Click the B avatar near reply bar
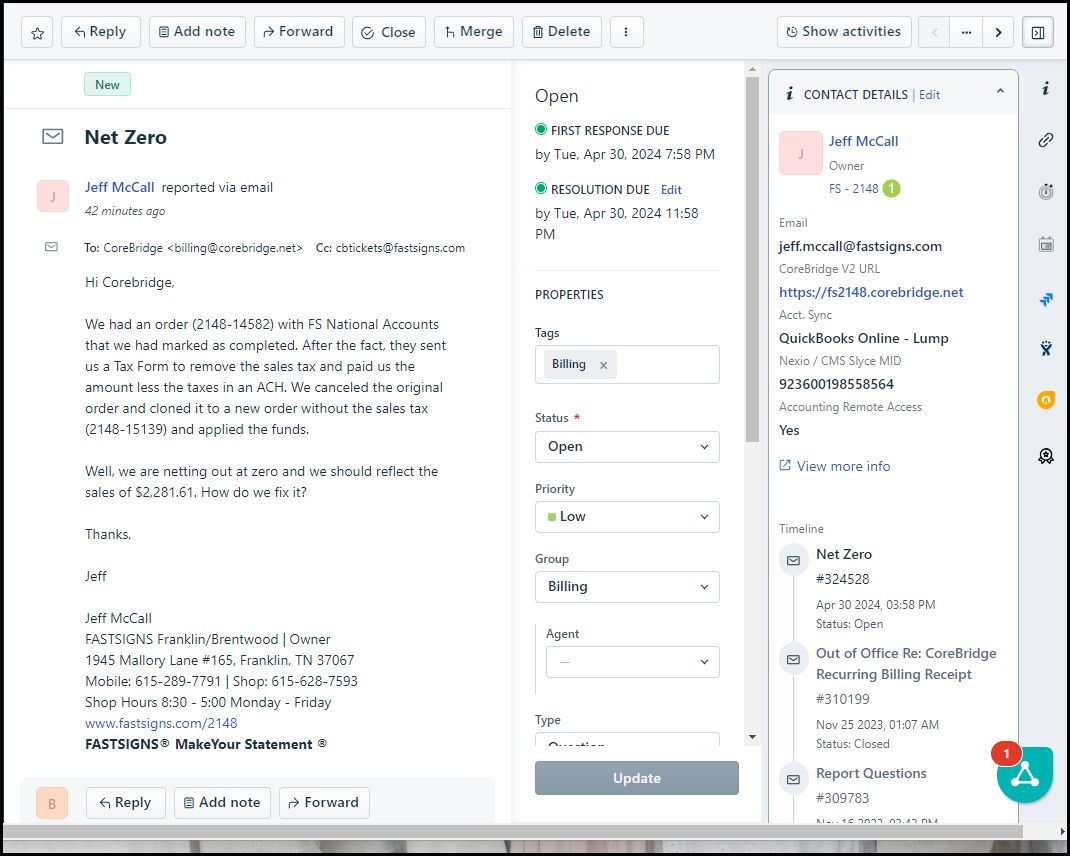1070x856 pixels. tap(52, 803)
